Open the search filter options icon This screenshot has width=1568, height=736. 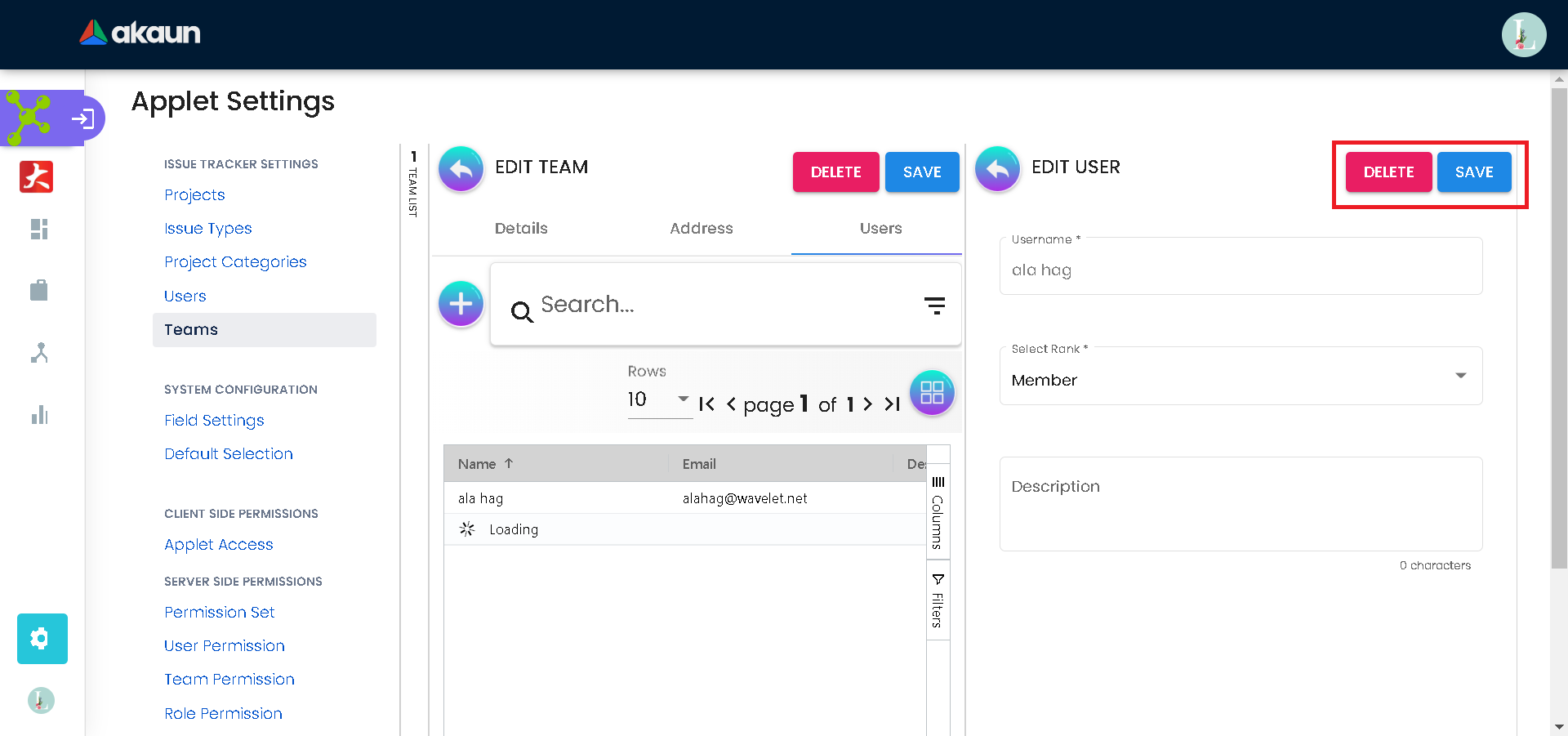pos(934,306)
